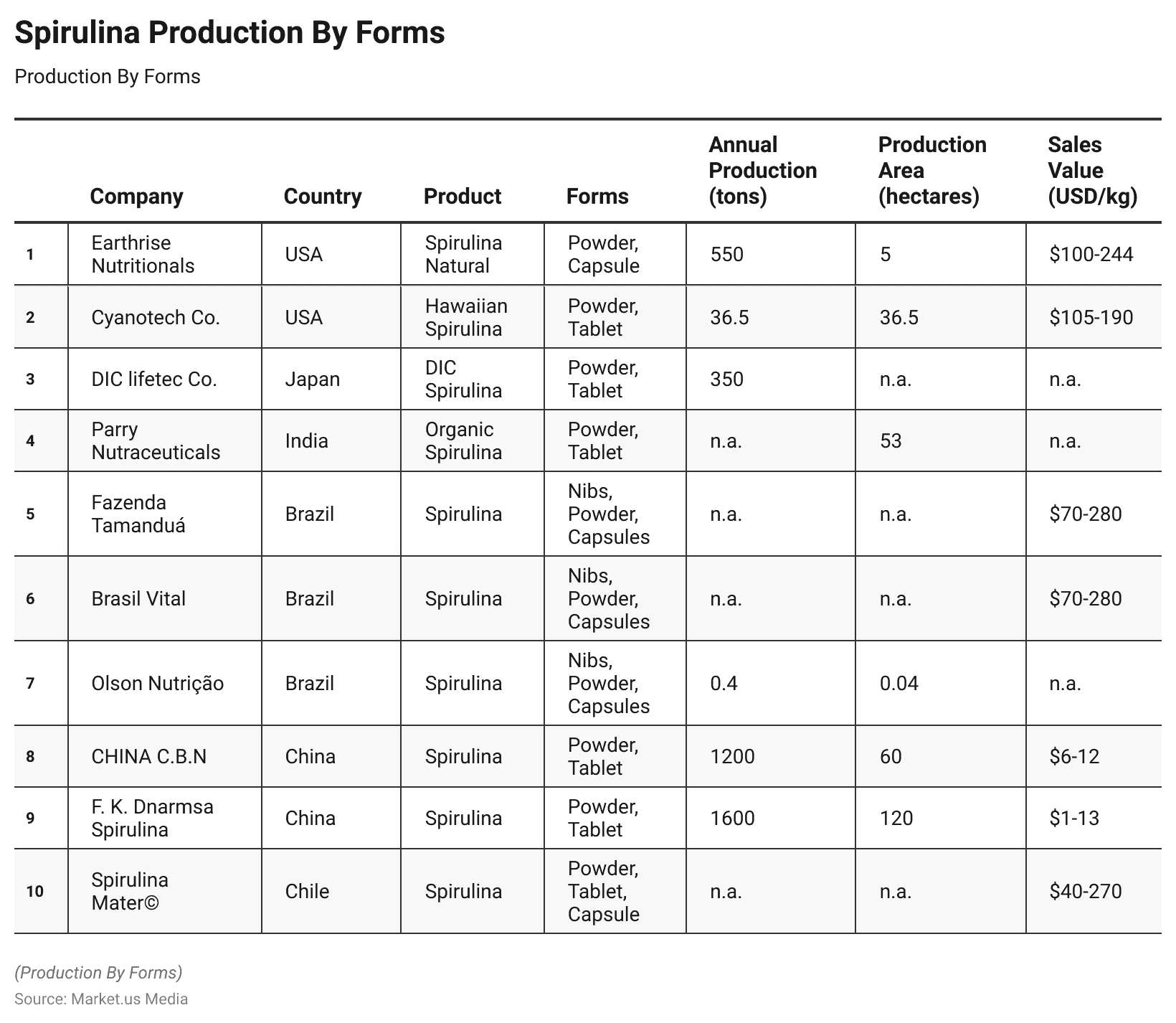Click the Company column header
1176x1023 pixels.
[x=136, y=196]
